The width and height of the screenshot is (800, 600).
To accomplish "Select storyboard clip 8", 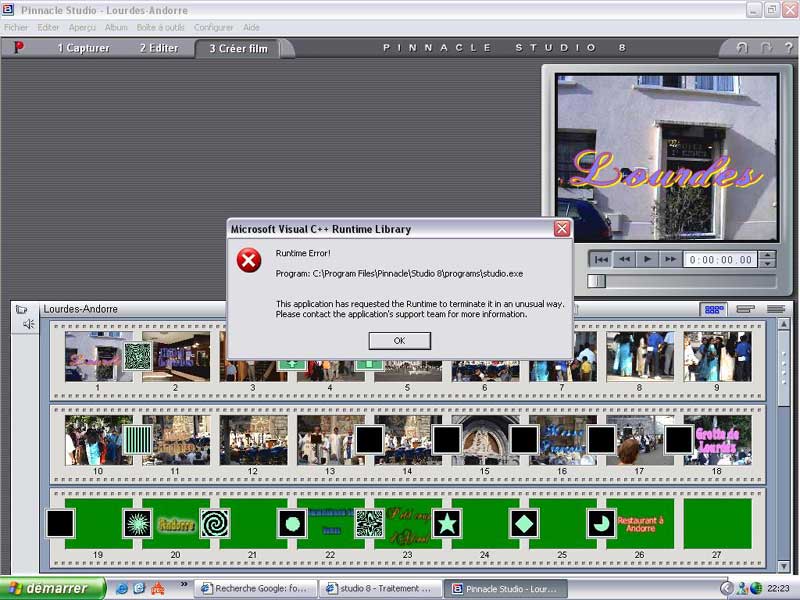I will [x=640, y=357].
